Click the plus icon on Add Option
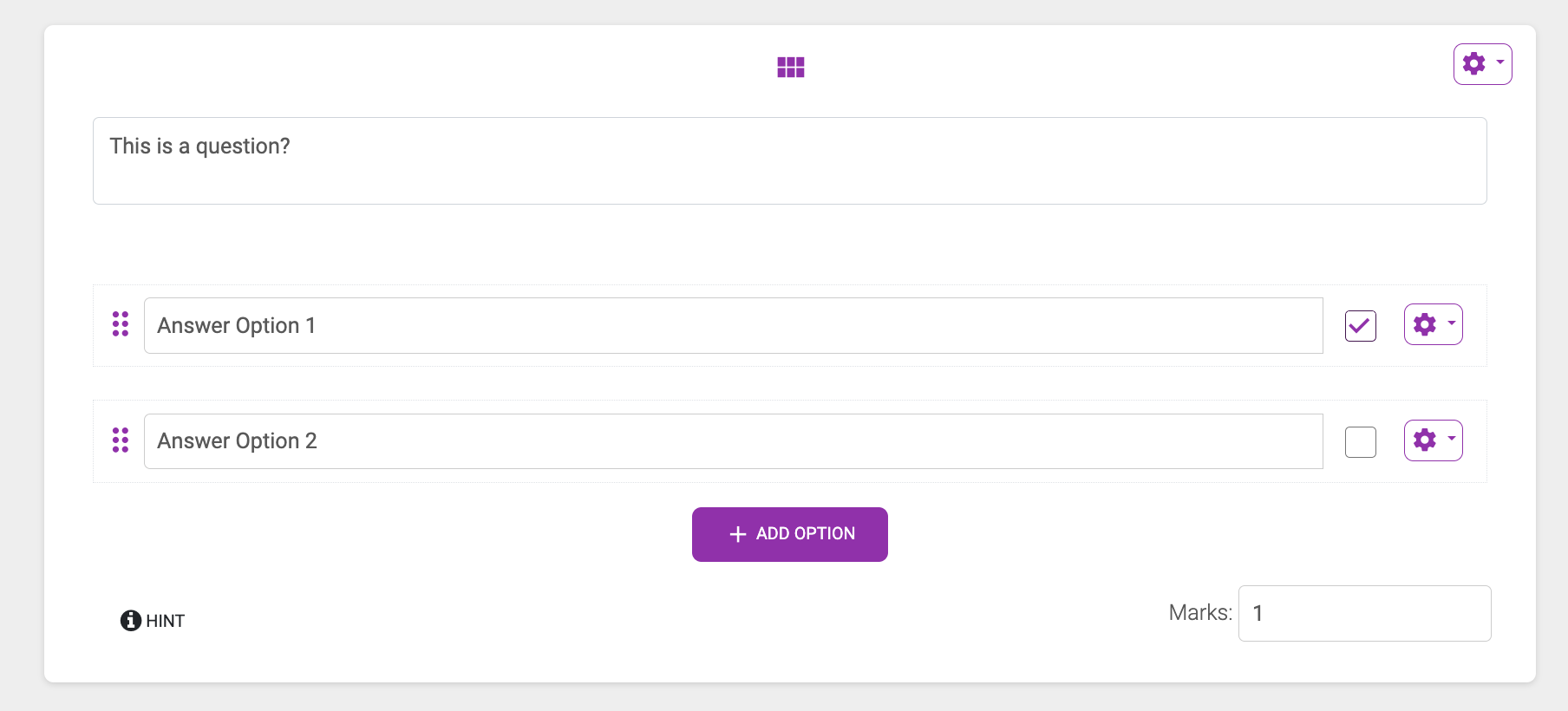This screenshot has height=711, width=1568. pos(738,534)
